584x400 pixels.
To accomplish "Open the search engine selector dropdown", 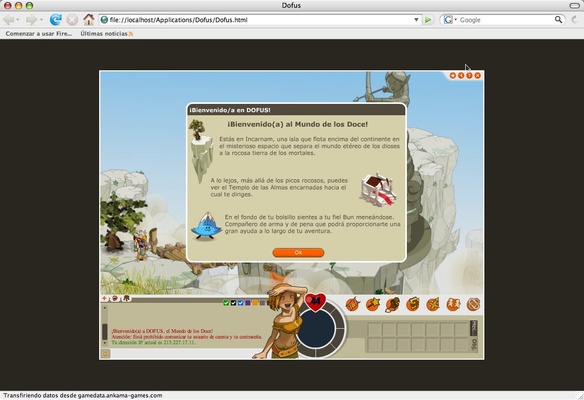I will pyautogui.click(x=450, y=20).
